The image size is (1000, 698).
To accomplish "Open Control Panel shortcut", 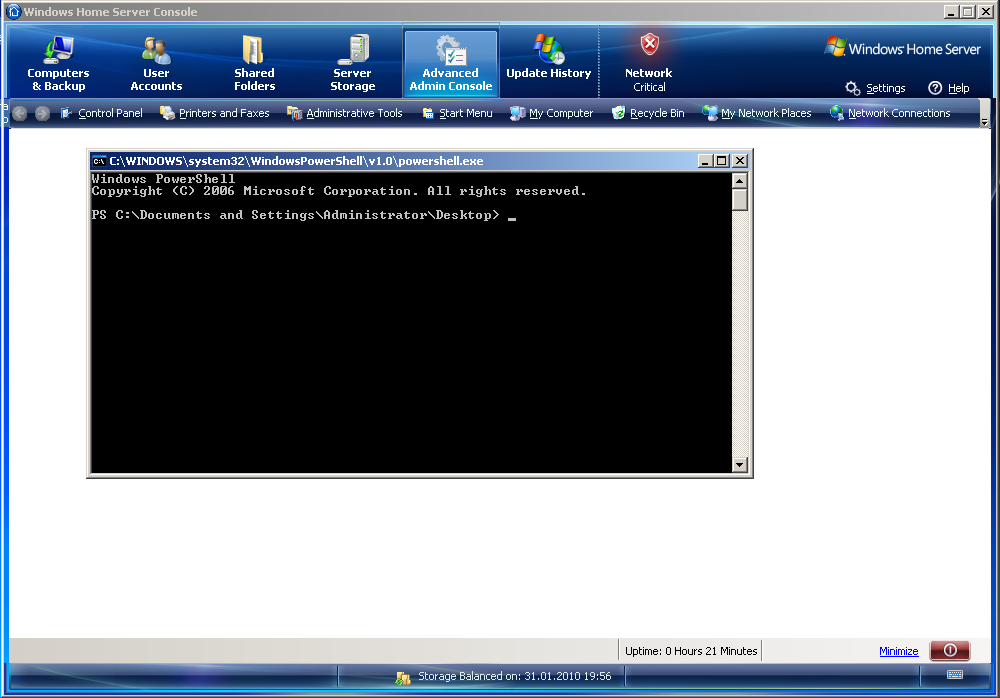I will point(101,113).
